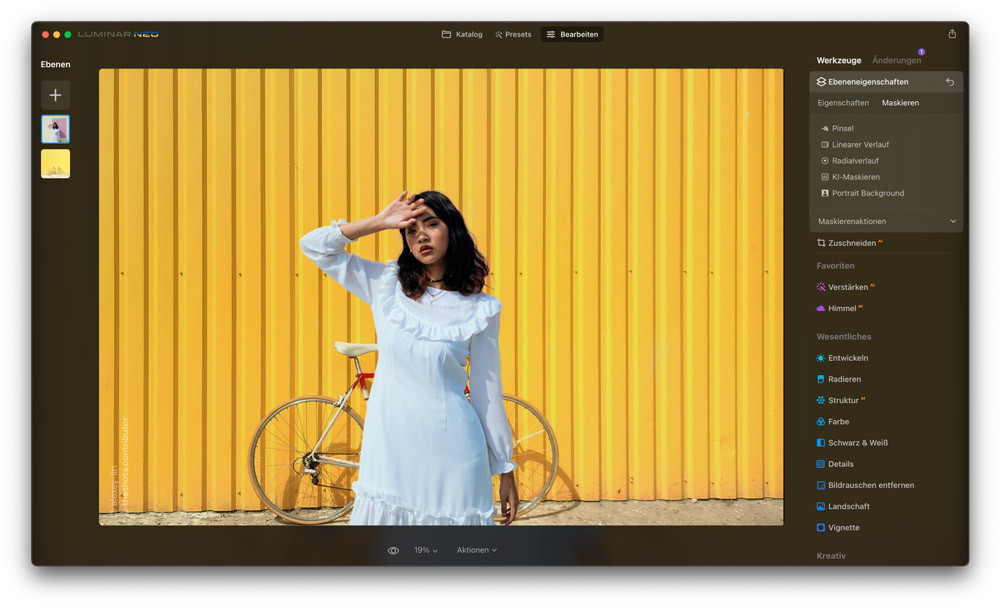
Task: Open the Katalog tab
Action: 462,34
